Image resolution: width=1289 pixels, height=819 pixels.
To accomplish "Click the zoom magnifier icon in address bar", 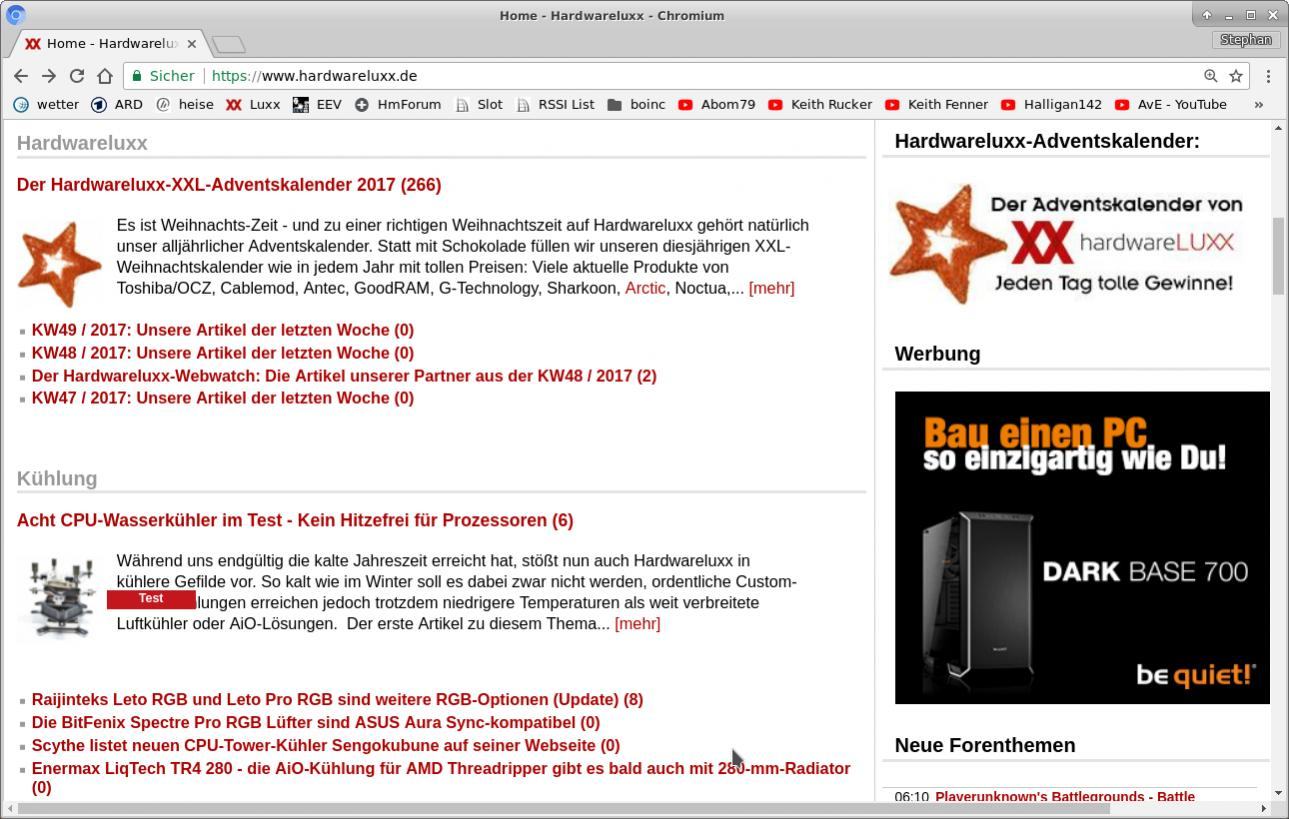I will [1210, 76].
